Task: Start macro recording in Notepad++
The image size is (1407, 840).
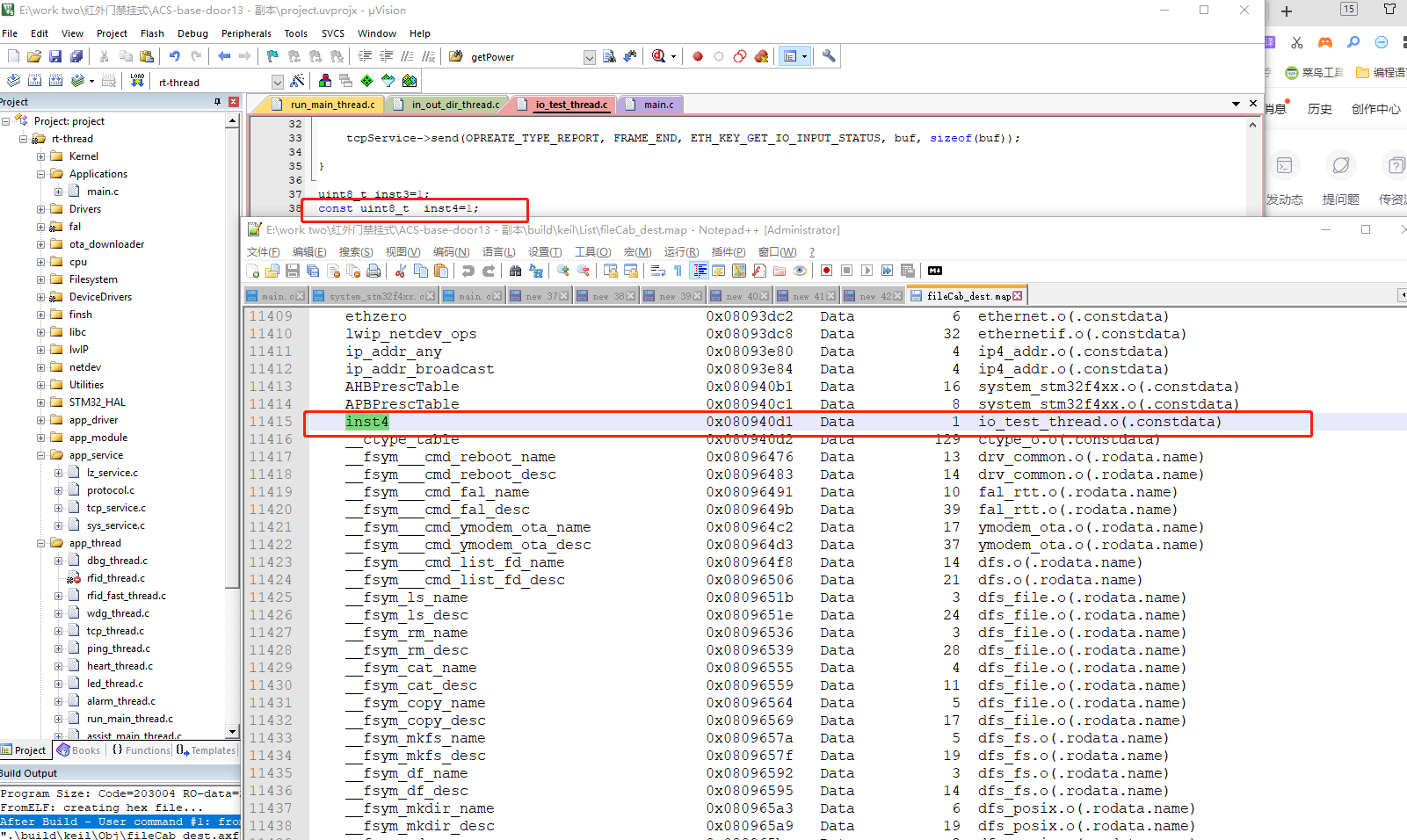Action: (826, 271)
